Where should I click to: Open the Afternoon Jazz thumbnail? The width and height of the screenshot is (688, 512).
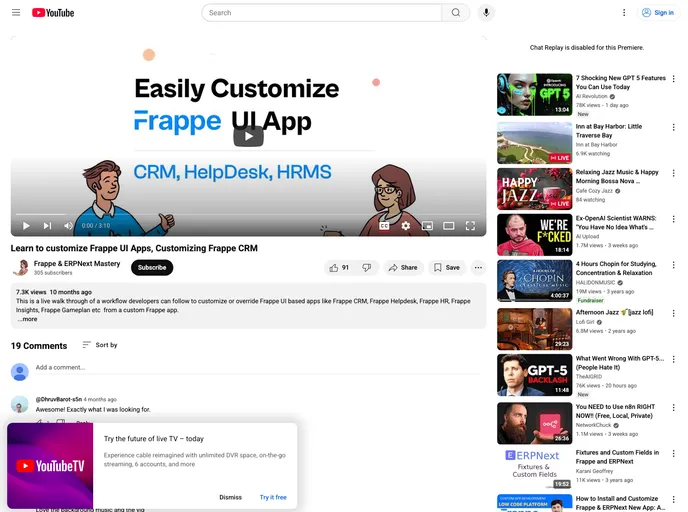pyautogui.click(x=534, y=329)
